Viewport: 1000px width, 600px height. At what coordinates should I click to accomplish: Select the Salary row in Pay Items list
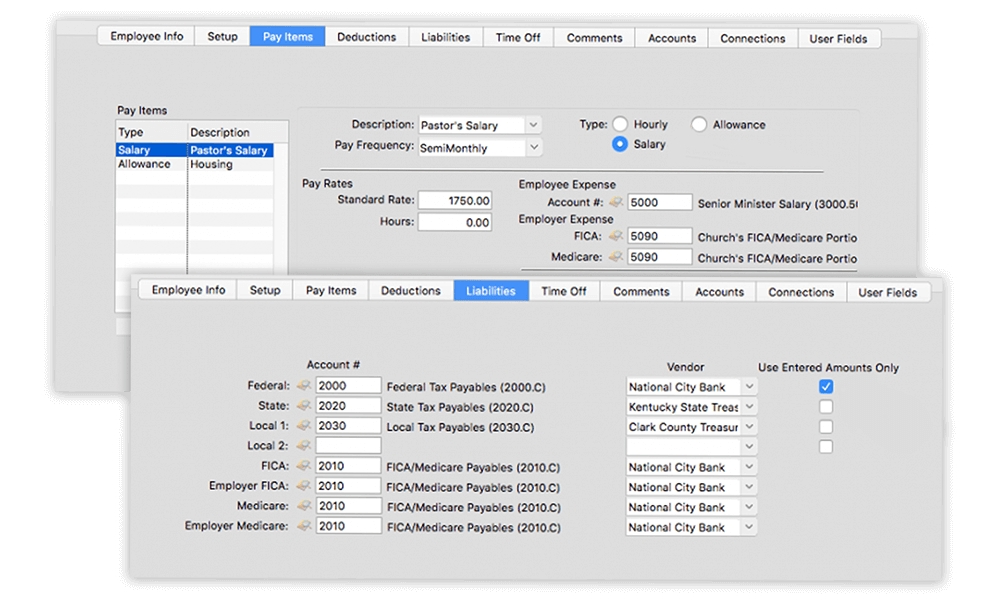coord(195,150)
